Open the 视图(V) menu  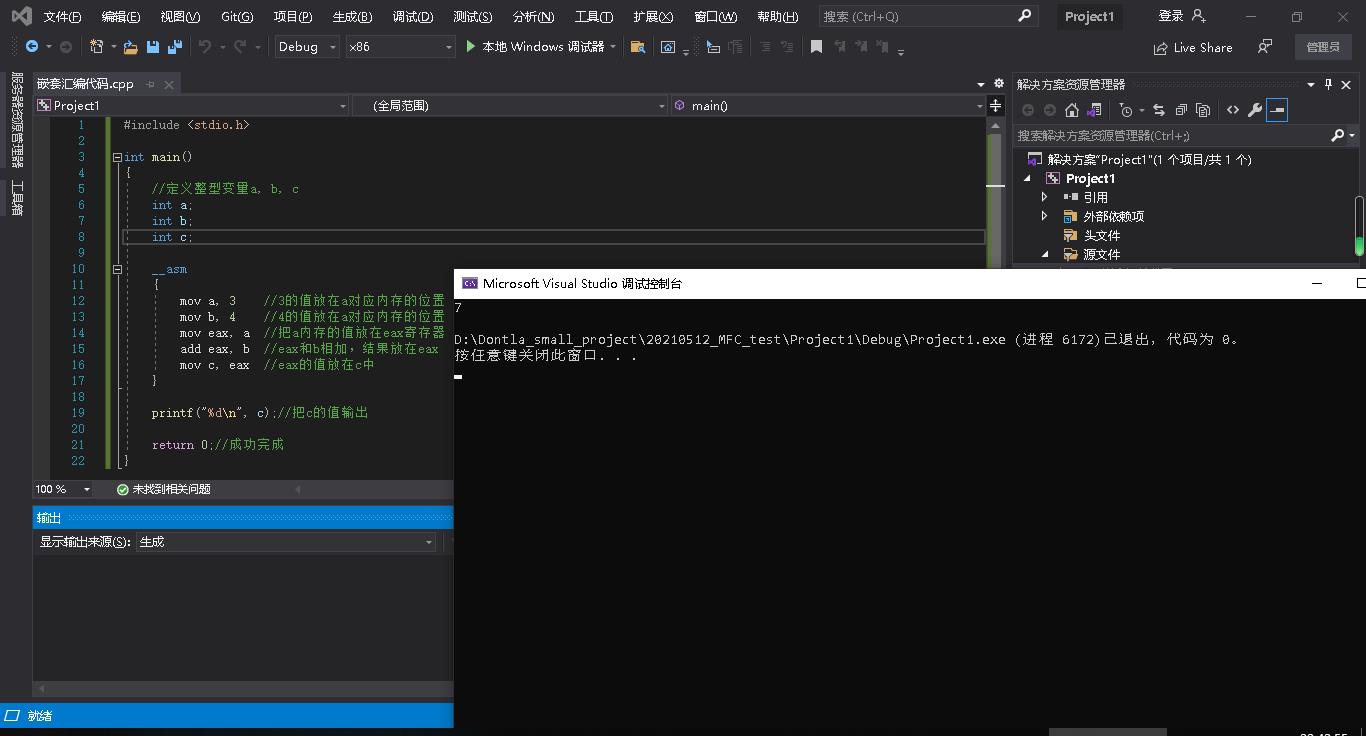(180, 16)
